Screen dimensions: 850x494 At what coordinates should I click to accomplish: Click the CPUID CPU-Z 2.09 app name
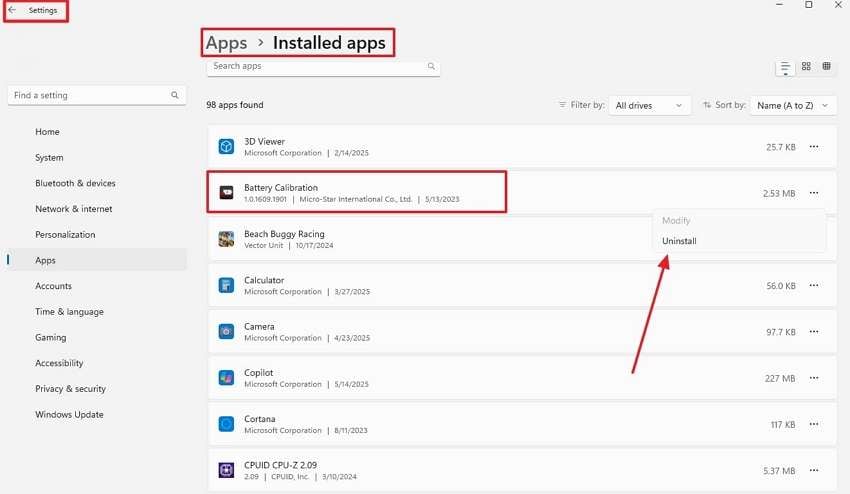point(280,465)
